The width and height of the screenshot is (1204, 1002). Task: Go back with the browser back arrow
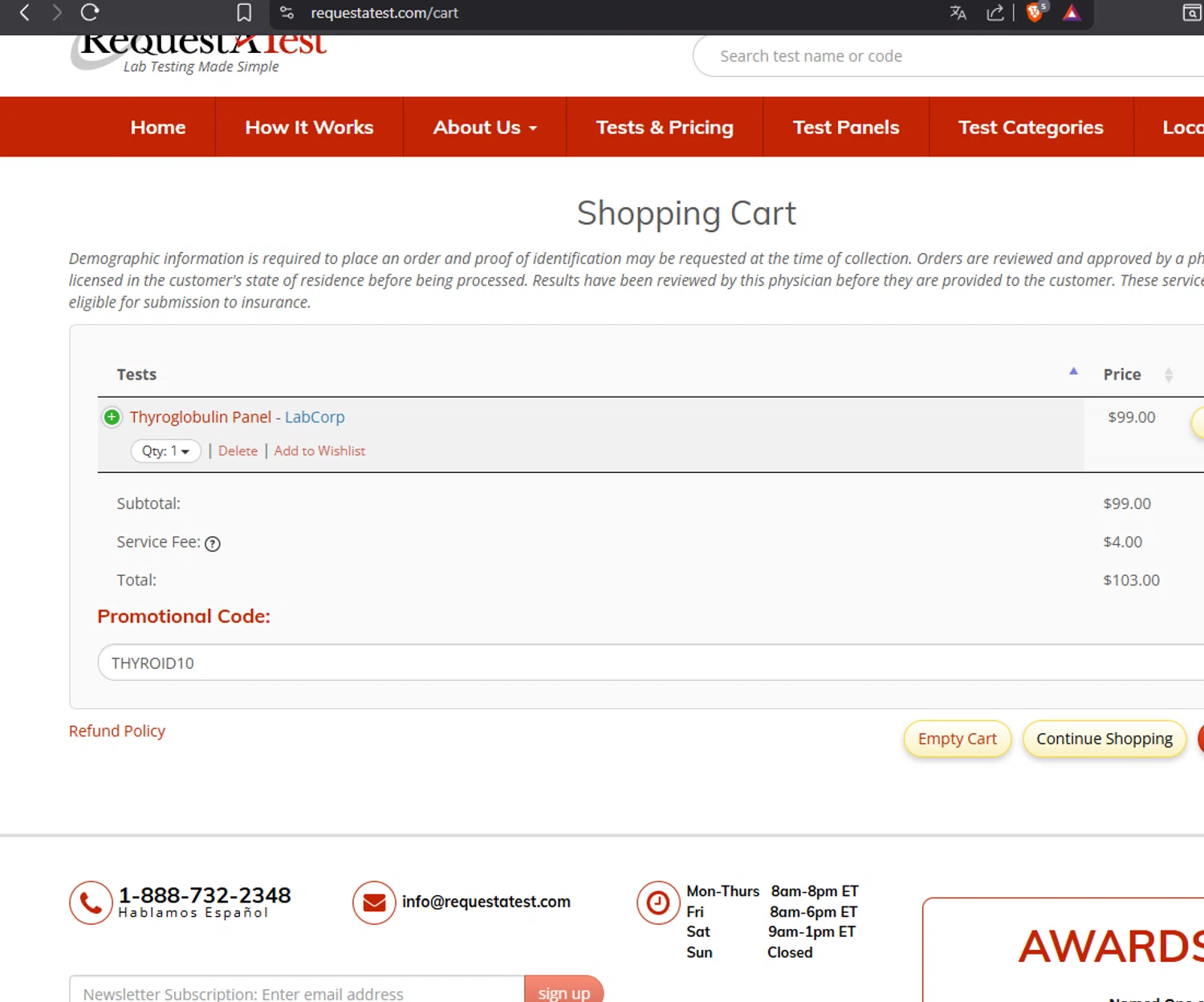point(25,13)
